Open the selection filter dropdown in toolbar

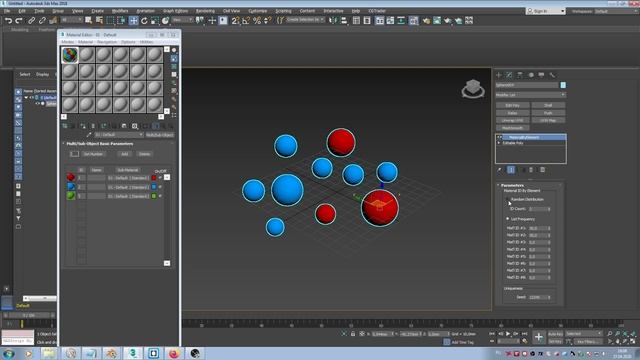click(72, 20)
